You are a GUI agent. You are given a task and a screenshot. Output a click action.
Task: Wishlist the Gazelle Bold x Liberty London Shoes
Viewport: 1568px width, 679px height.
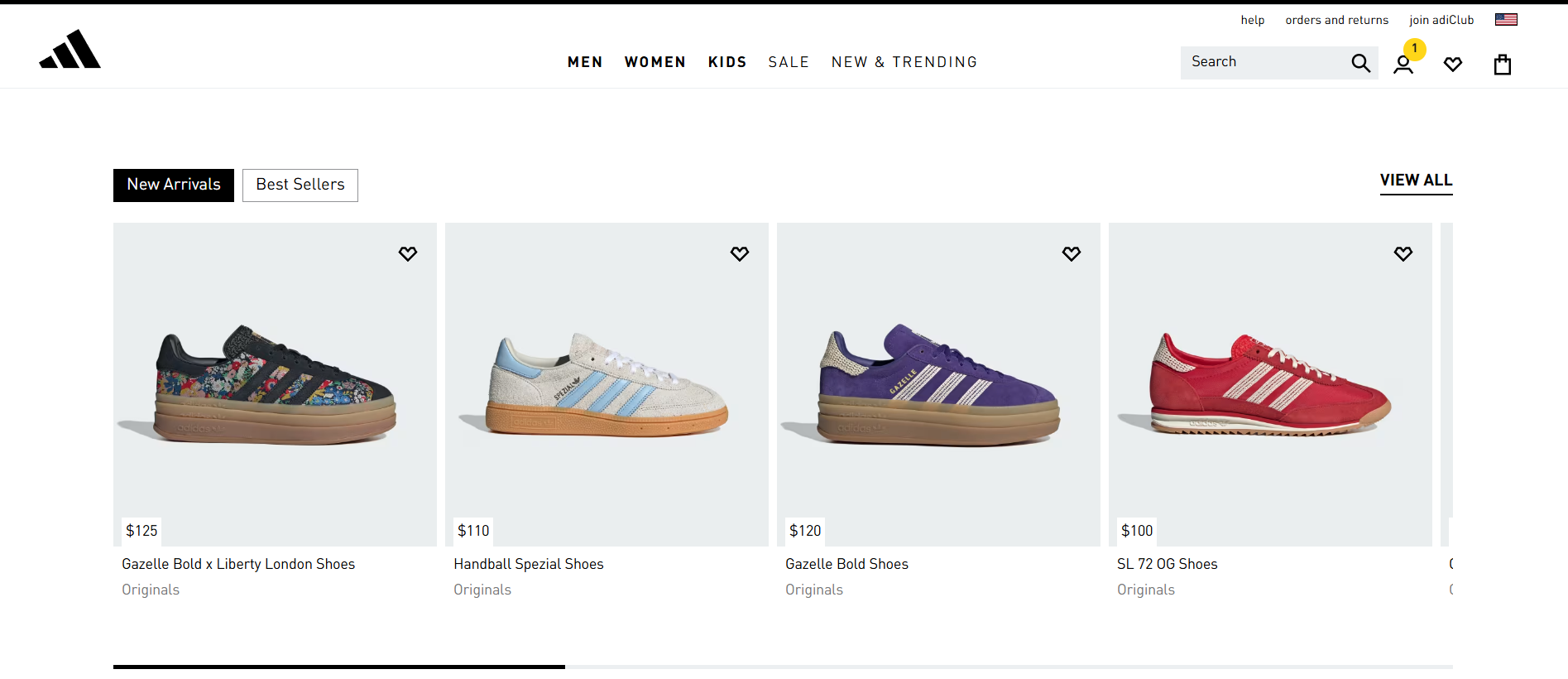click(408, 253)
